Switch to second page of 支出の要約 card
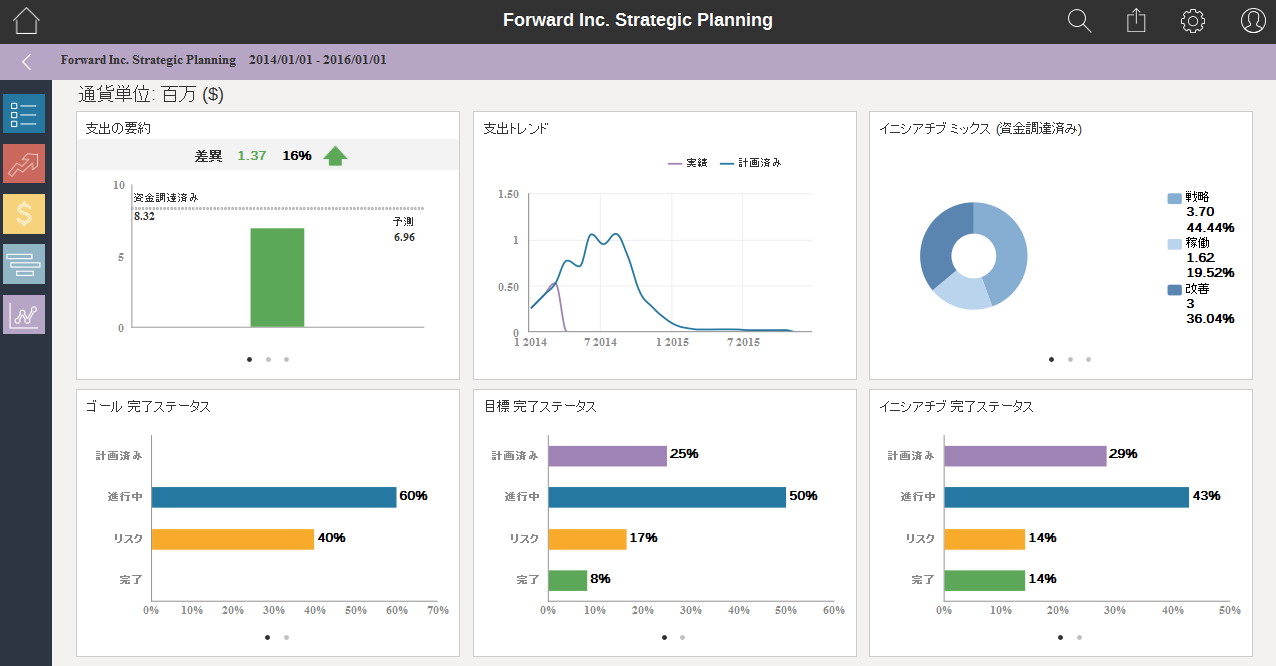The width and height of the screenshot is (1276, 666). (268, 359)
